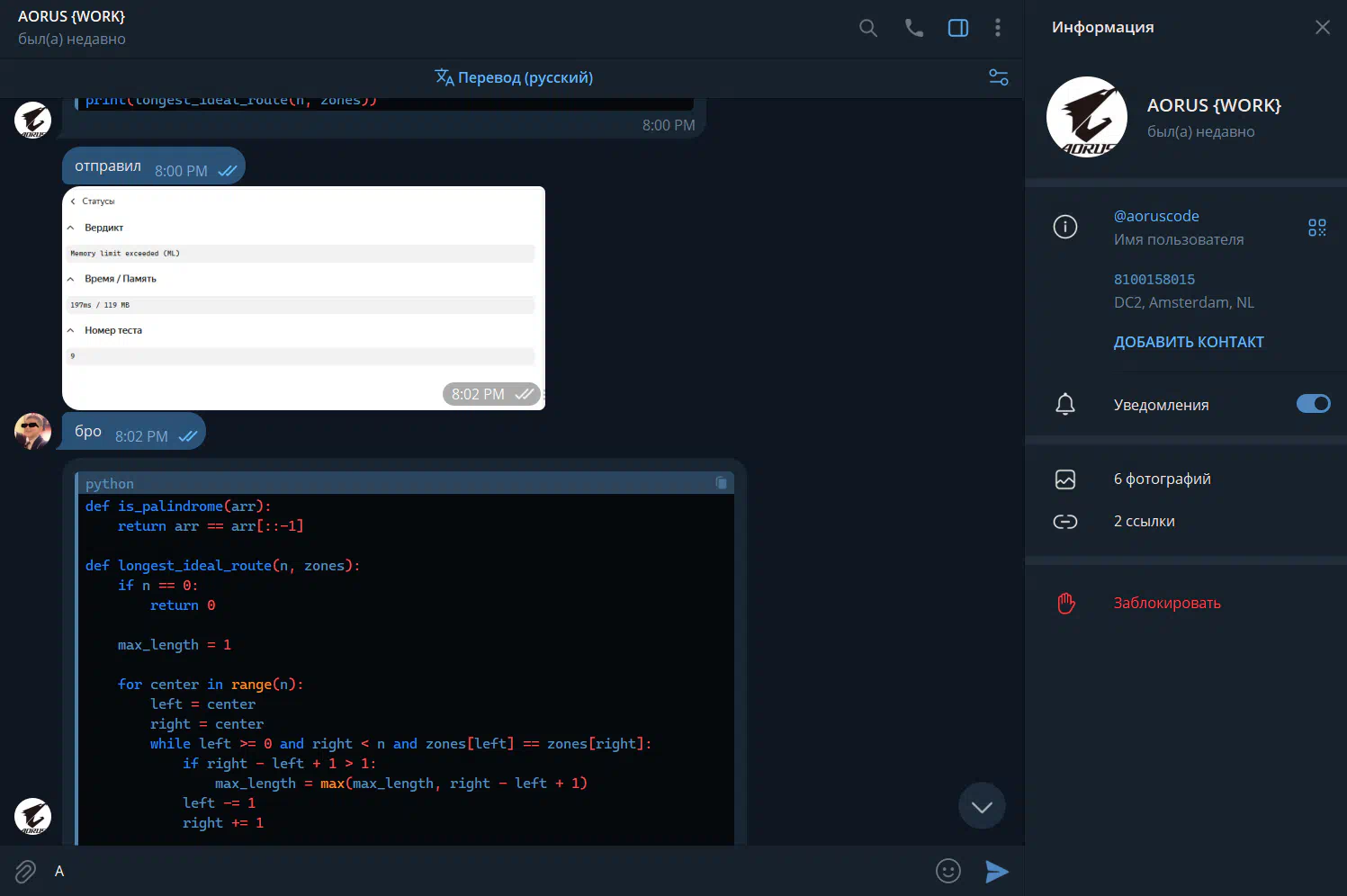
Task: Copy the @aoruscode username
Action: pyautogui.click(x=1156, y=216)
